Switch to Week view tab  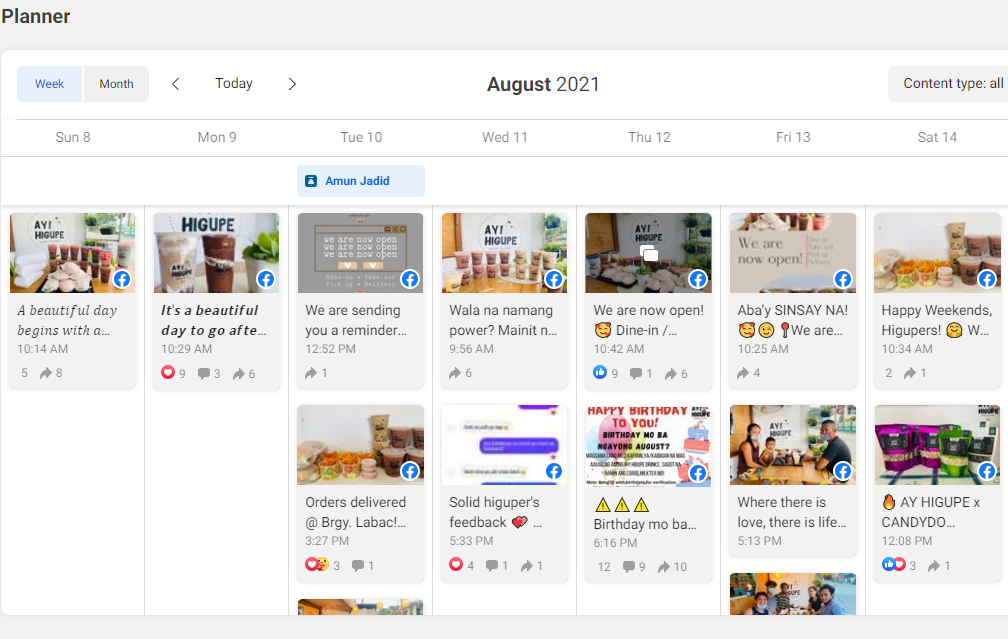coord(50,84)
